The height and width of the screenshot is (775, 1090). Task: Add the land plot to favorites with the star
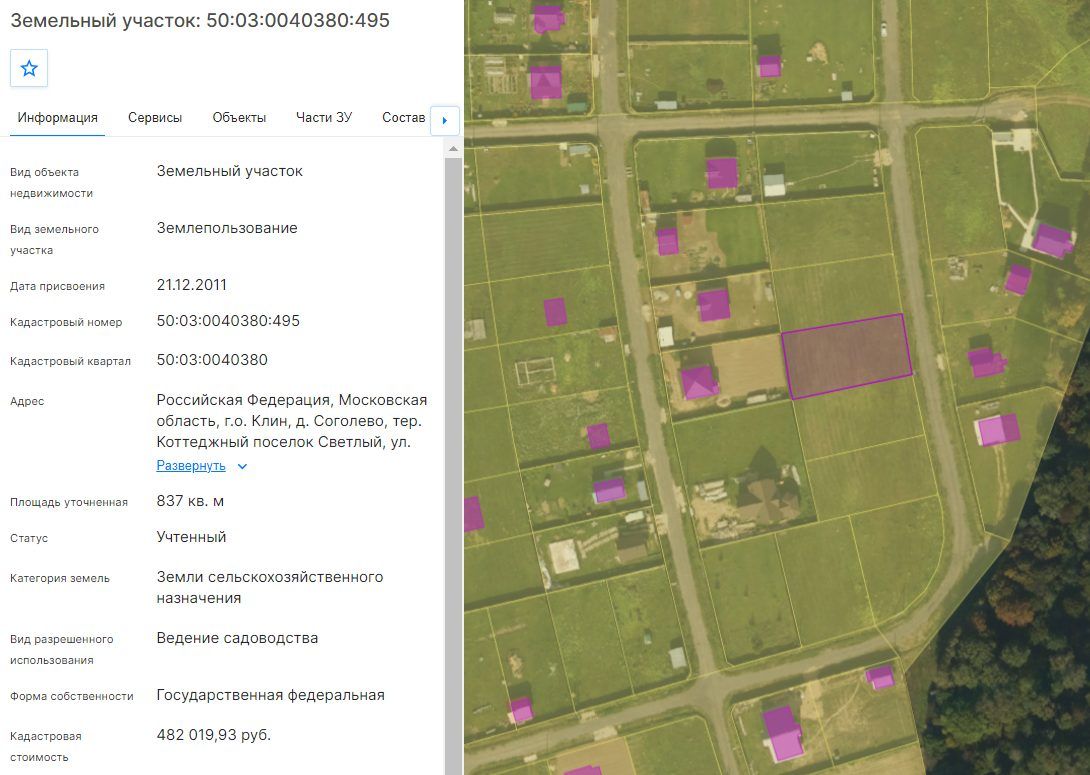point(29,68)
